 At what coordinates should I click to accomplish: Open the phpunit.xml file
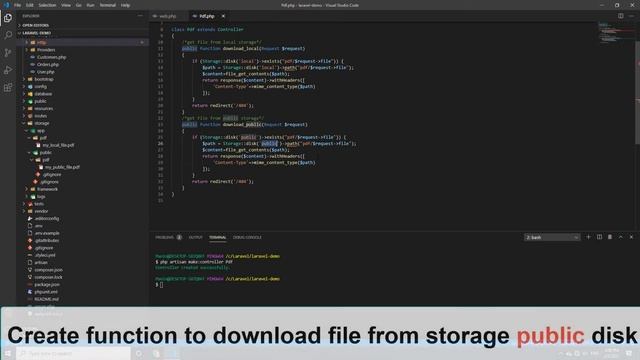[x=46, y=292]
